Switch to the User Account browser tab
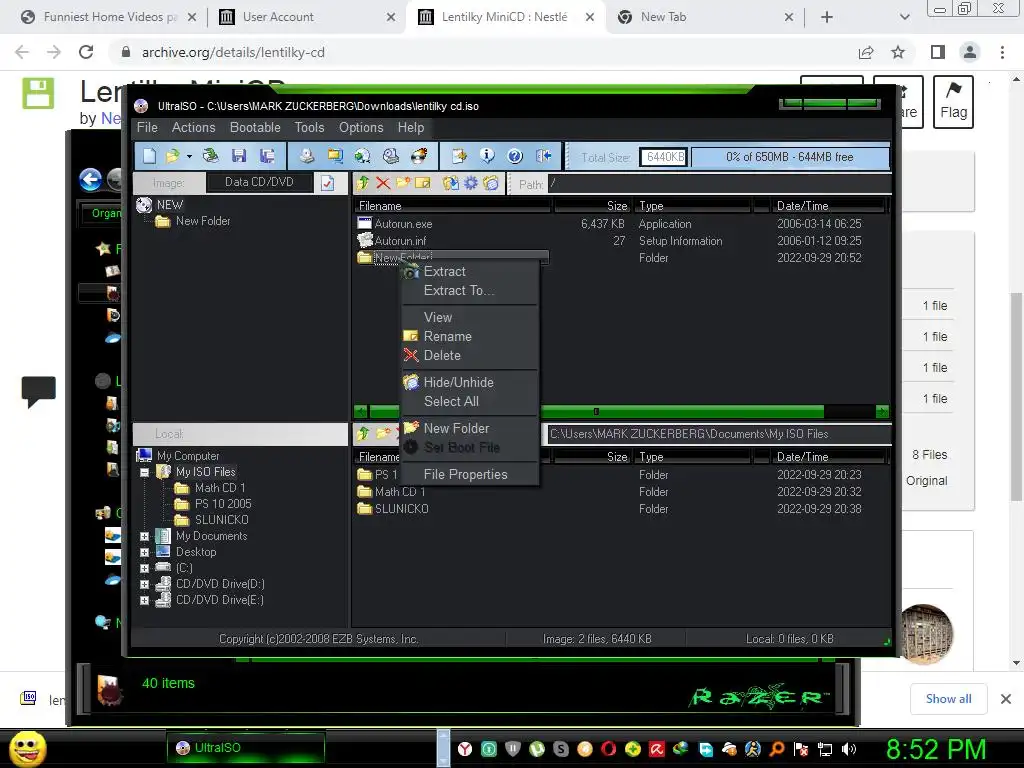The height and width of the screenshot is (768, 1024). click(x=307, y=17)
